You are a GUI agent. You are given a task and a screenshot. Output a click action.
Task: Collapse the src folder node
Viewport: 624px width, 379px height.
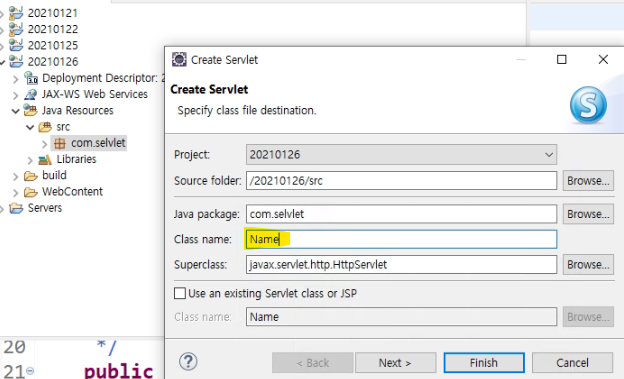30,127
